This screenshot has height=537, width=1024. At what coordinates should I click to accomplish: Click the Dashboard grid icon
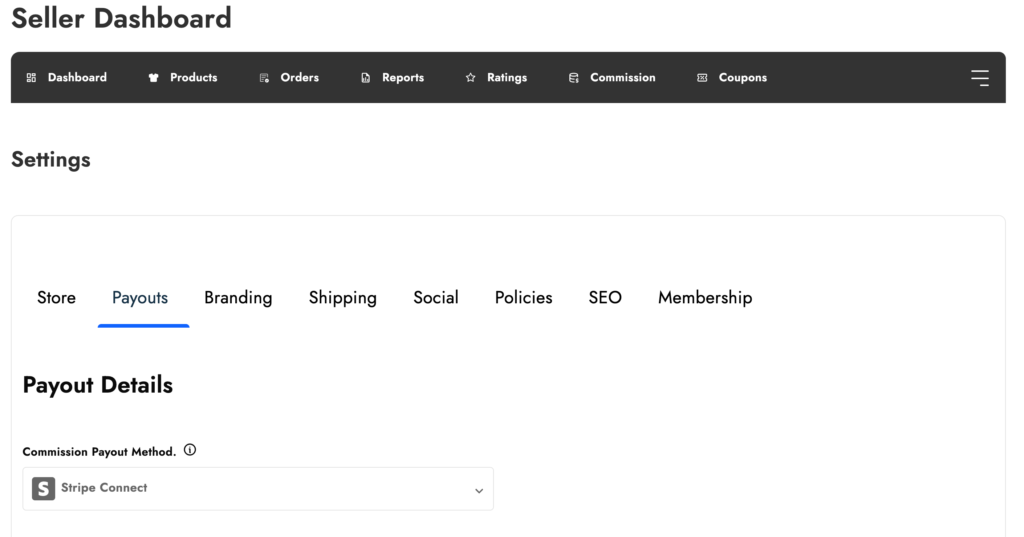(x=31, y=78)
